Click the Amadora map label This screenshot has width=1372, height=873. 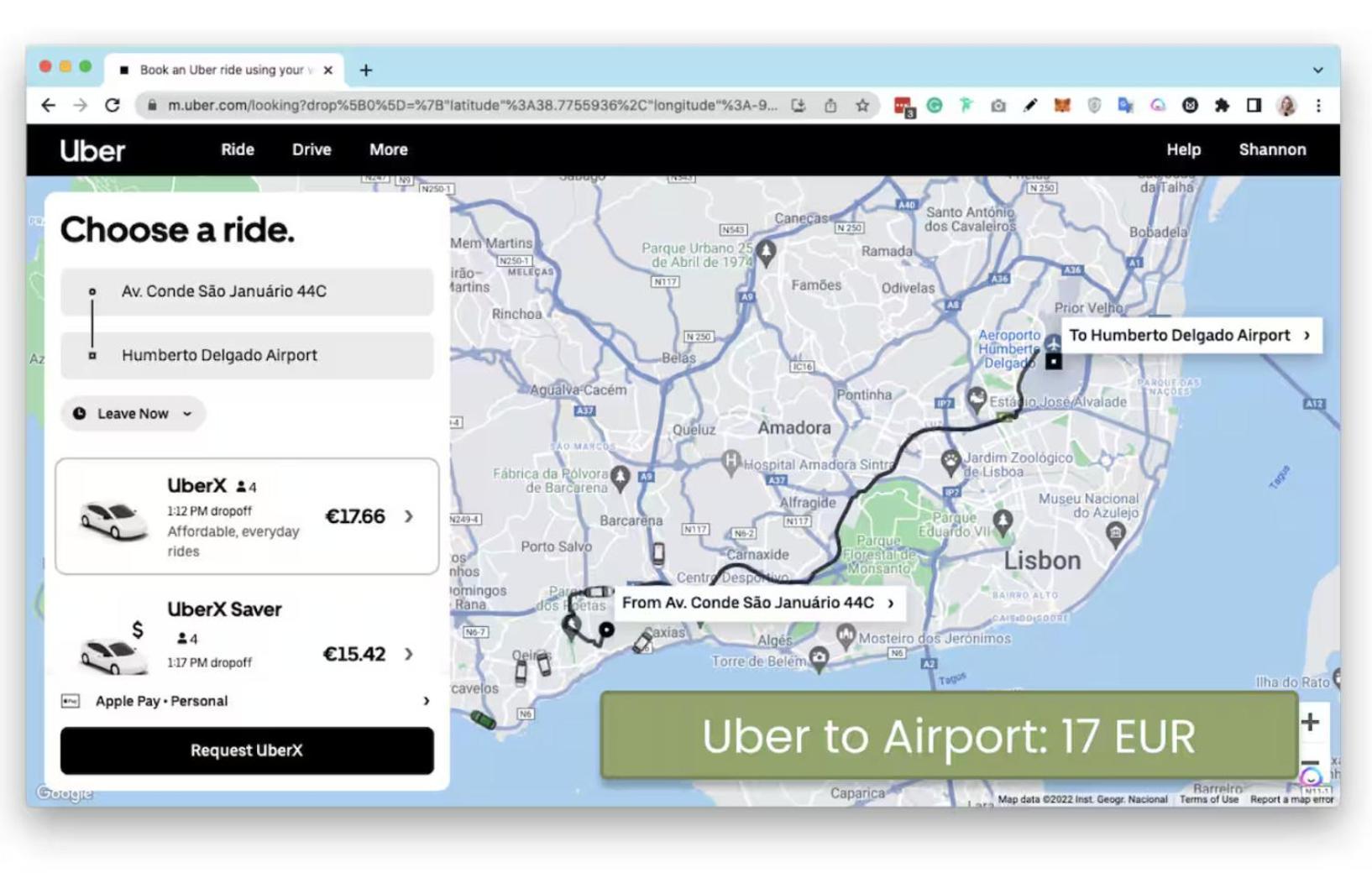click(794, 427)
